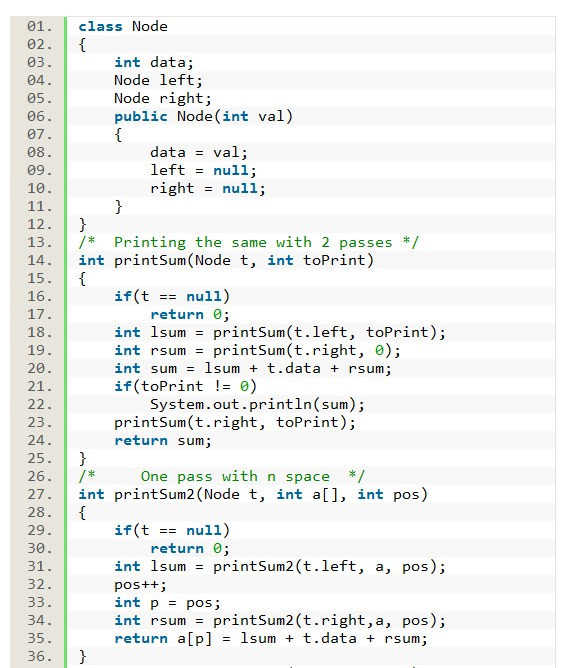Image resolution: width=566 pixels, height=668 pixels.
Task: Select the 'int data;' field declaration
Action: coord(154,63)
